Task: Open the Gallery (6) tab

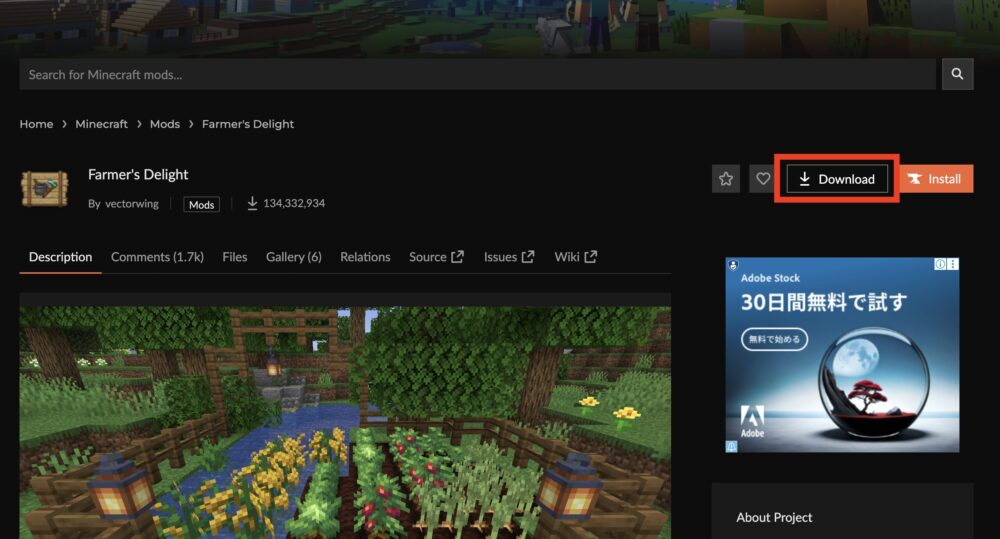Action: tap(293, 256)
